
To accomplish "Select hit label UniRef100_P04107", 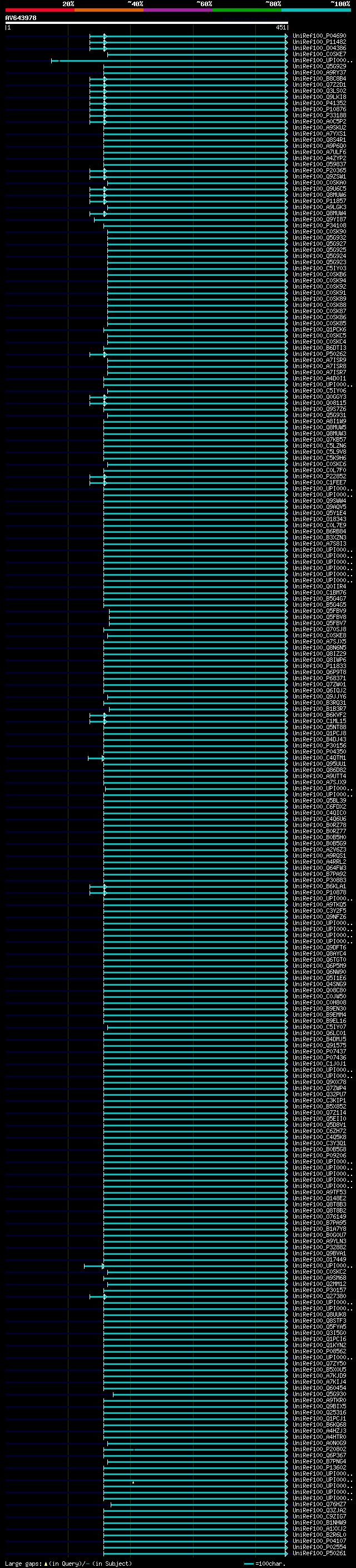I will point(319,1541).
